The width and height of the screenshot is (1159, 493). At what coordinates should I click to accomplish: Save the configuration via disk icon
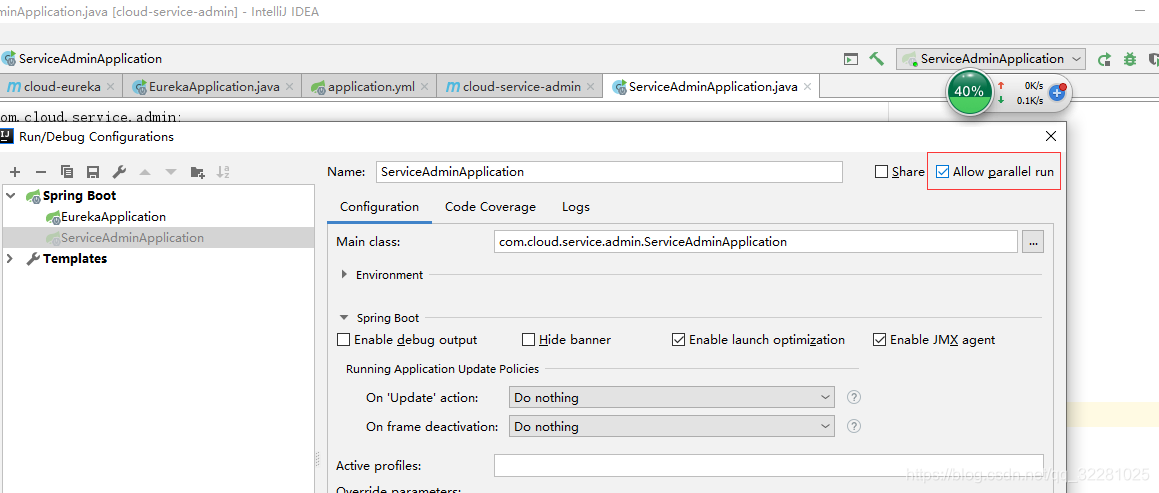pos(93,172)
